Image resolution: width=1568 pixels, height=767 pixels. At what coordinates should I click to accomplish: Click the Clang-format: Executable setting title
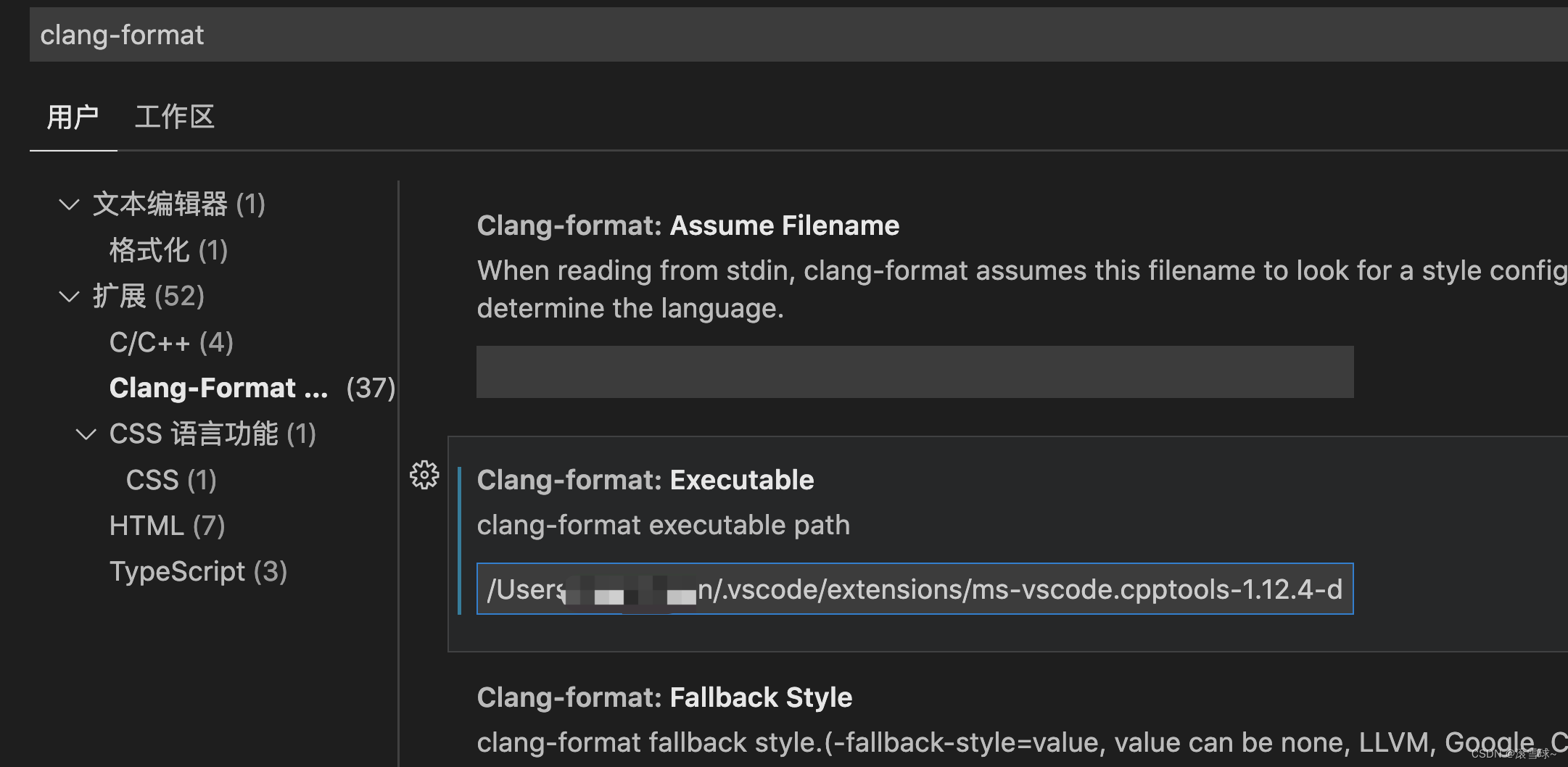(645, 480)
